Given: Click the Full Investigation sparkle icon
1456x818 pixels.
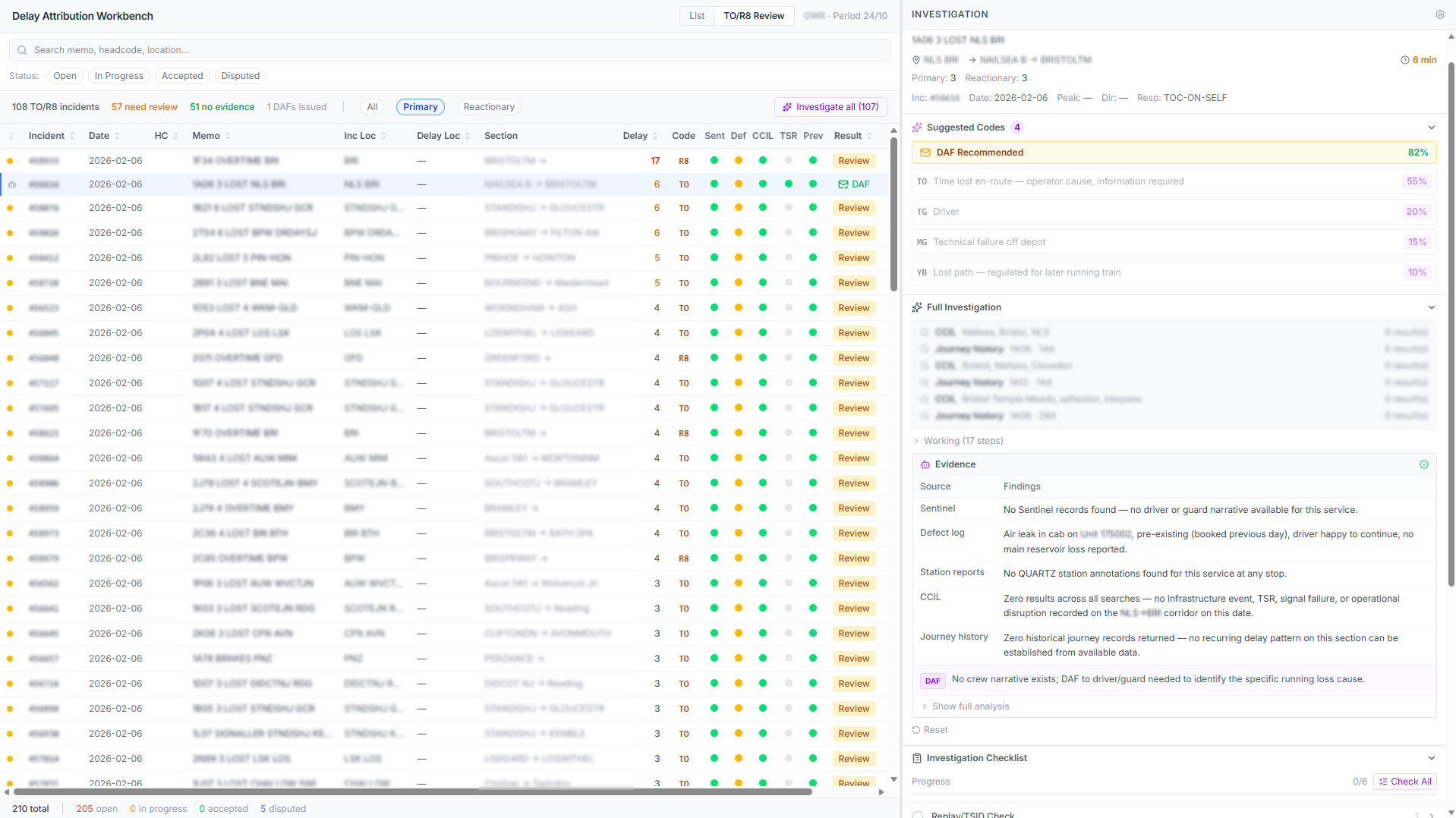Looking at the screenshot, I should (917, 307).
